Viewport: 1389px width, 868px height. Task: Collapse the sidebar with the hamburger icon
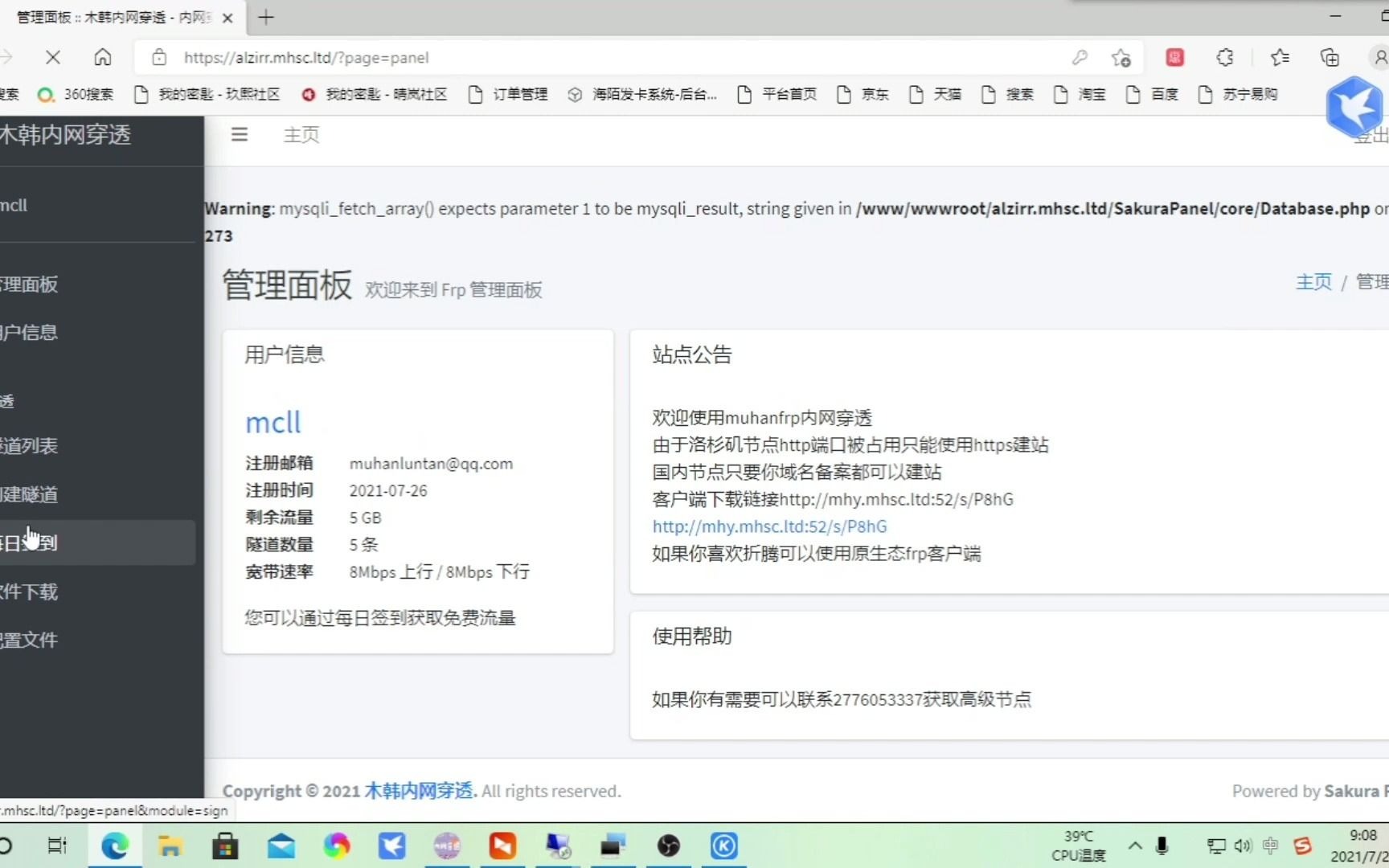(239, 134)
